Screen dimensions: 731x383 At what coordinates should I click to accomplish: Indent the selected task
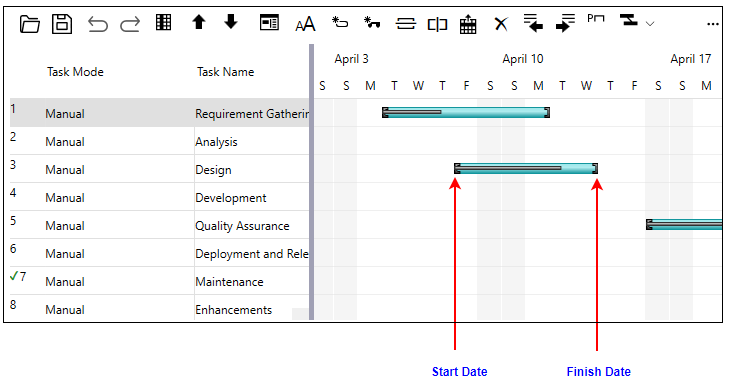tap(565, 23)
